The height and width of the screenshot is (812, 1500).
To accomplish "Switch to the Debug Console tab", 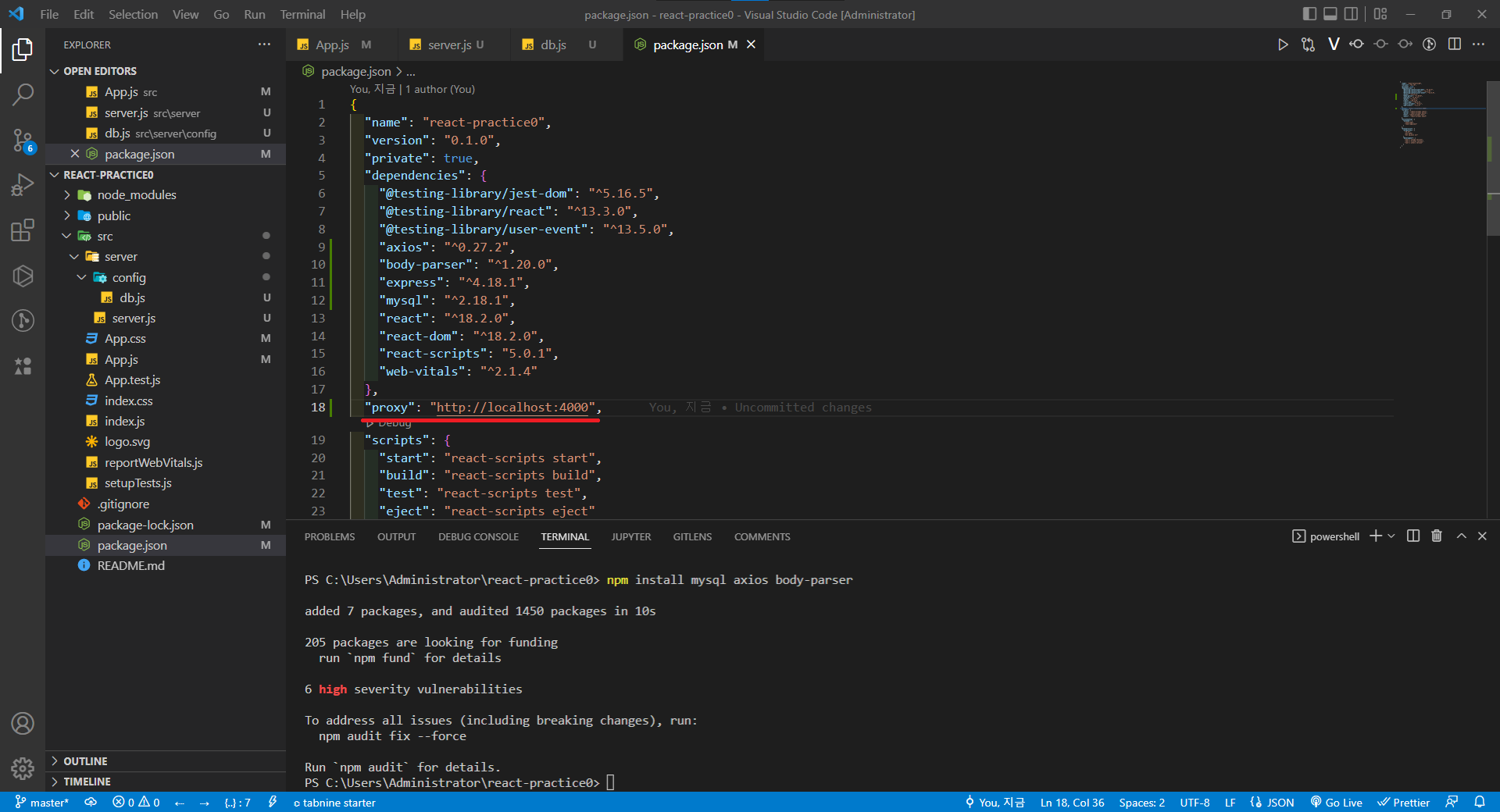I will [478, 536].
